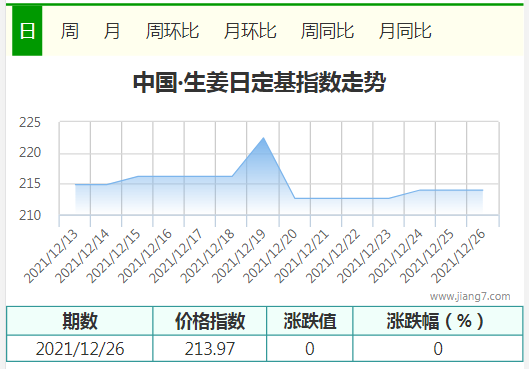This screenshot has height=369, width=529.
Task: Open the 周同比 tab
Action: pos(327,31)
